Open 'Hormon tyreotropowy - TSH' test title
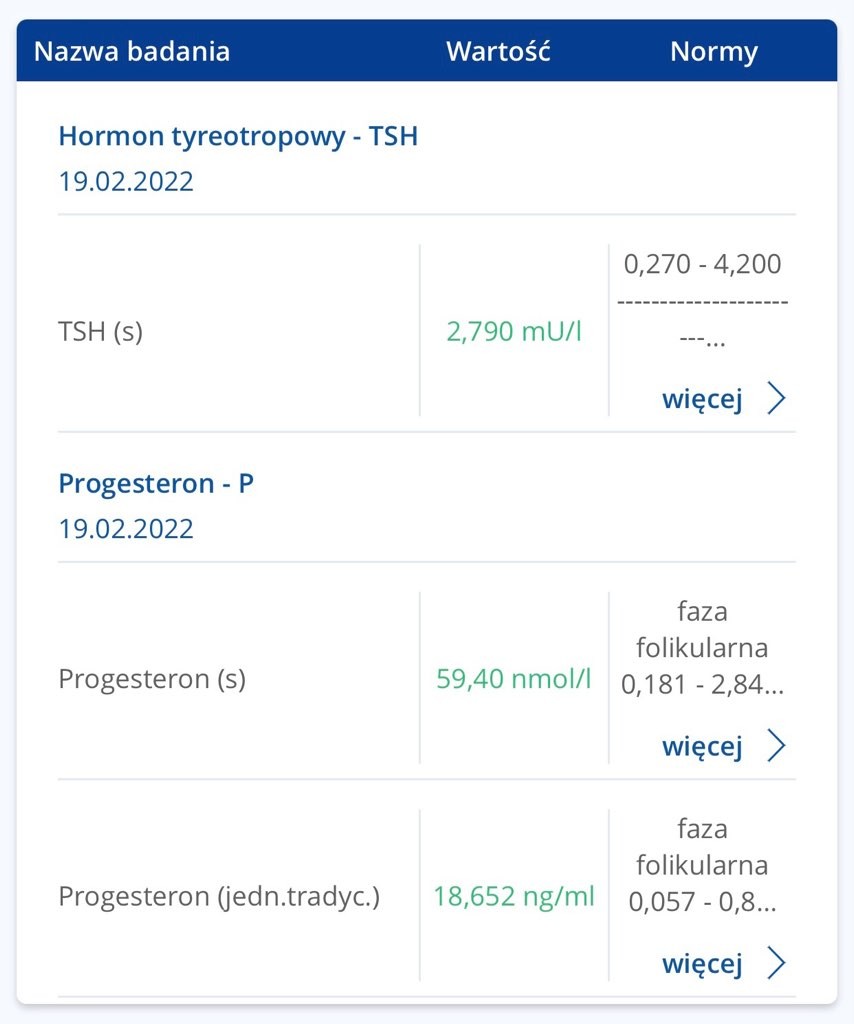This screenshot has height=1024, width=854. (238, 136)
